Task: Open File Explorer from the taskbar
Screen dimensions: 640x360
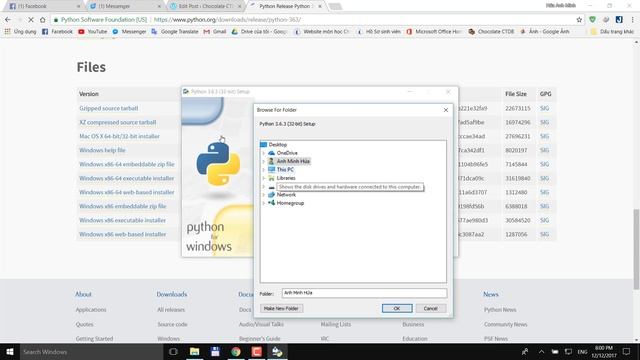Action: coord(194,352)
